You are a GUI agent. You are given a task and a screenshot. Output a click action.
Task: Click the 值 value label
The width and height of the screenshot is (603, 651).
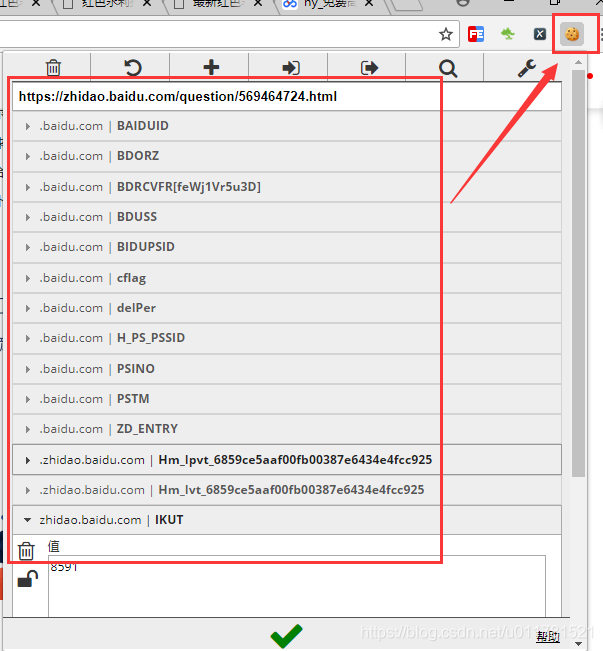[54, 546]
